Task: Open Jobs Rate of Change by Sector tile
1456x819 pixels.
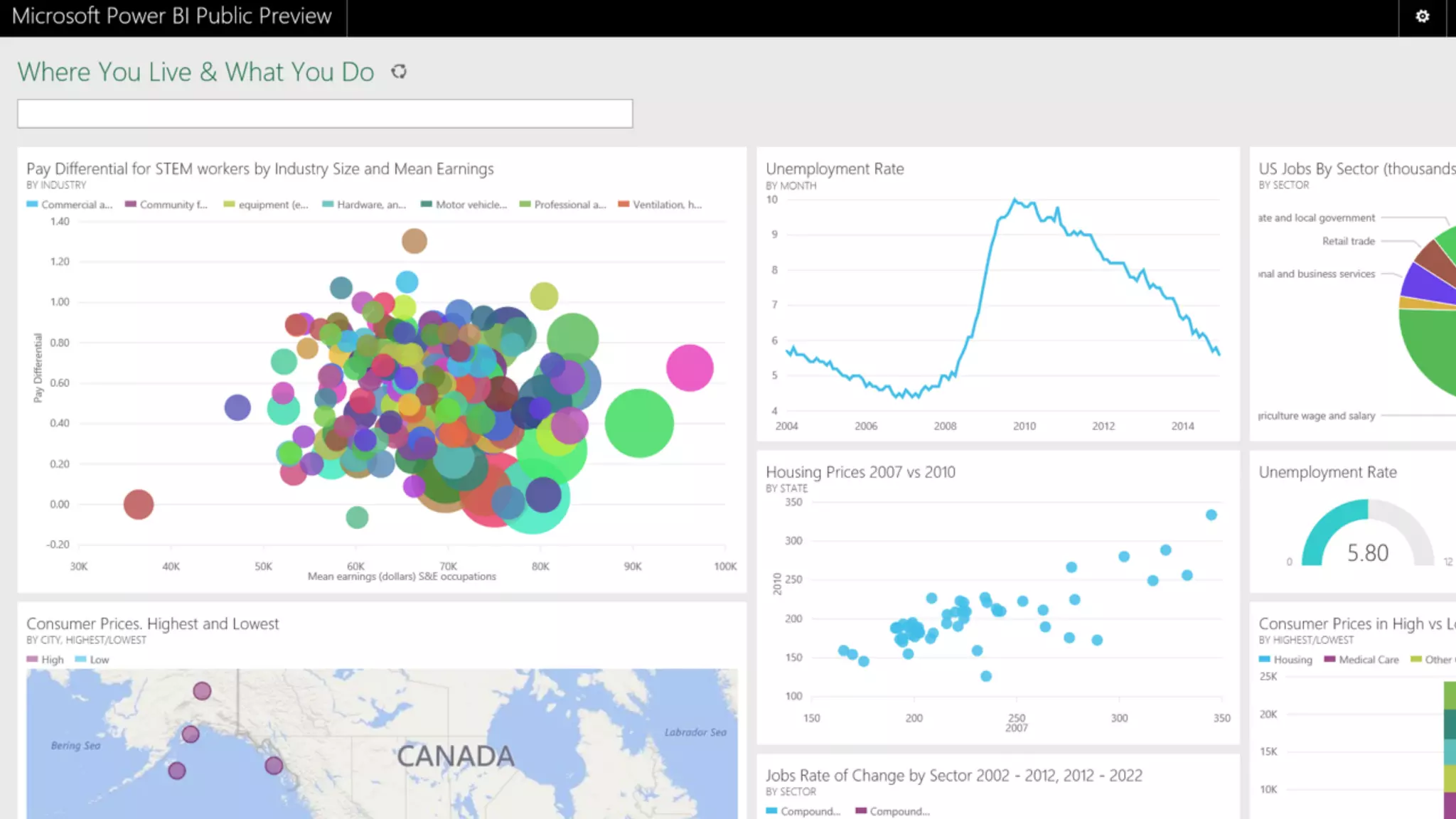Action: click(953, 776)
